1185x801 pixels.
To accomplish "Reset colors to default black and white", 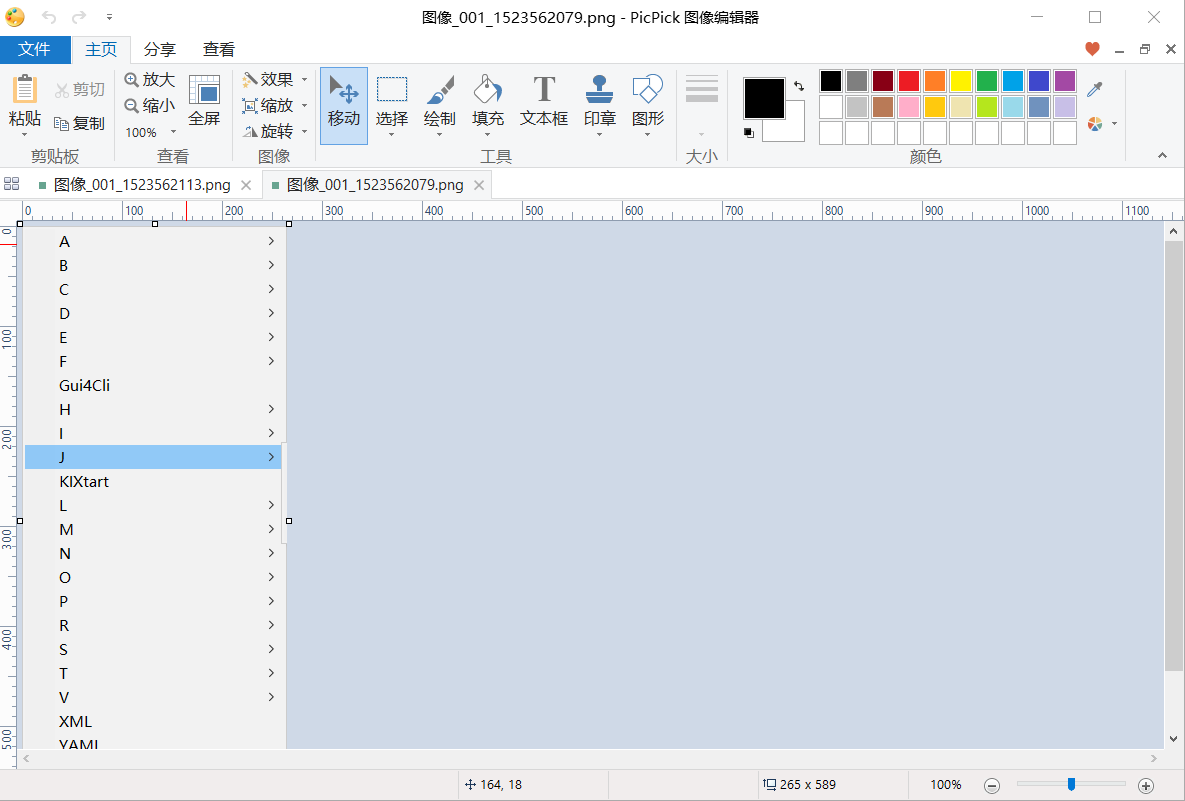I will point(749,133).
